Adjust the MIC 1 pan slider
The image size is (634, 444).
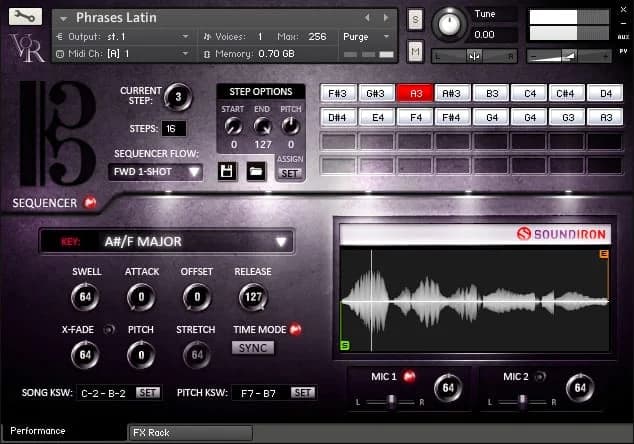point(390,402)
